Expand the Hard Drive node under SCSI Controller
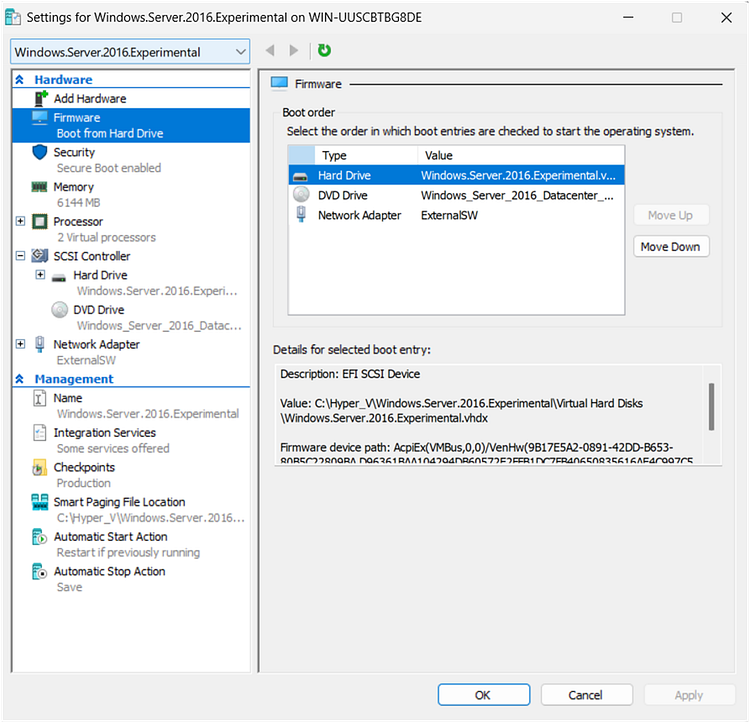Image resolution: width=750 pixels, height=723 pixels. (x=41, y=274)
